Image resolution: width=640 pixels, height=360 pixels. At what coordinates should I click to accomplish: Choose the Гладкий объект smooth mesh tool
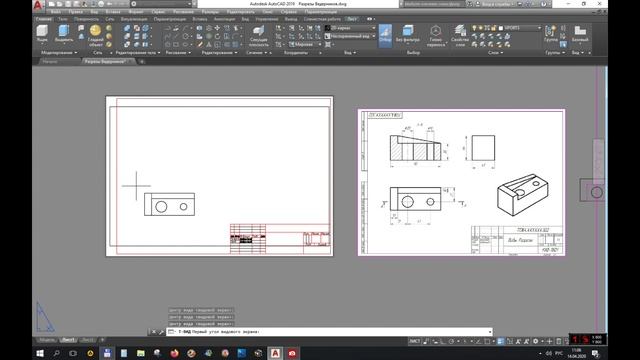click(x=96, y=35)
